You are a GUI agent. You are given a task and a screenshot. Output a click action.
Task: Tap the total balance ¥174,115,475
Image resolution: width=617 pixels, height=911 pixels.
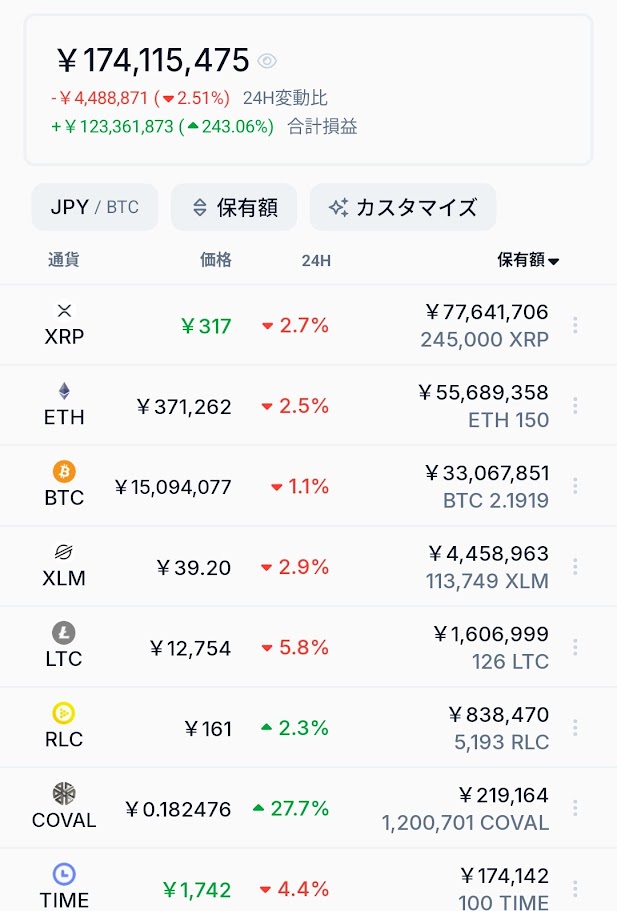coord(153,60)
